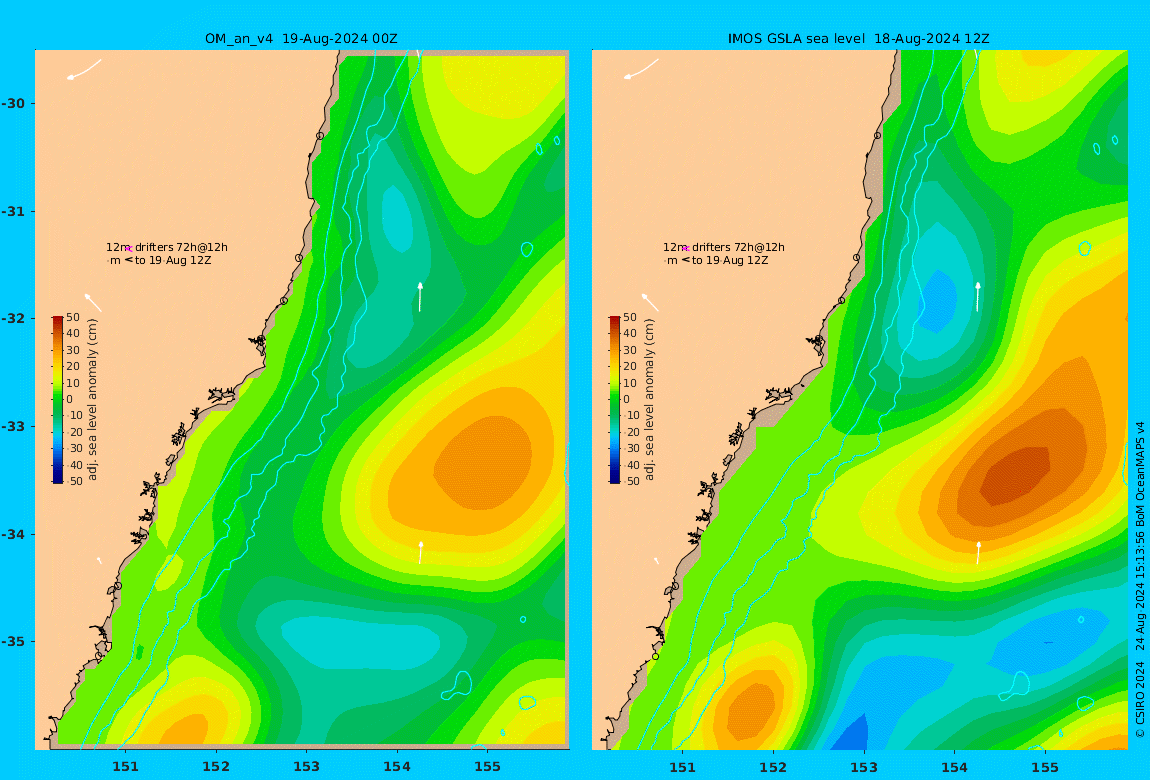Click white curved arrow at top-left of right map land

641,70
